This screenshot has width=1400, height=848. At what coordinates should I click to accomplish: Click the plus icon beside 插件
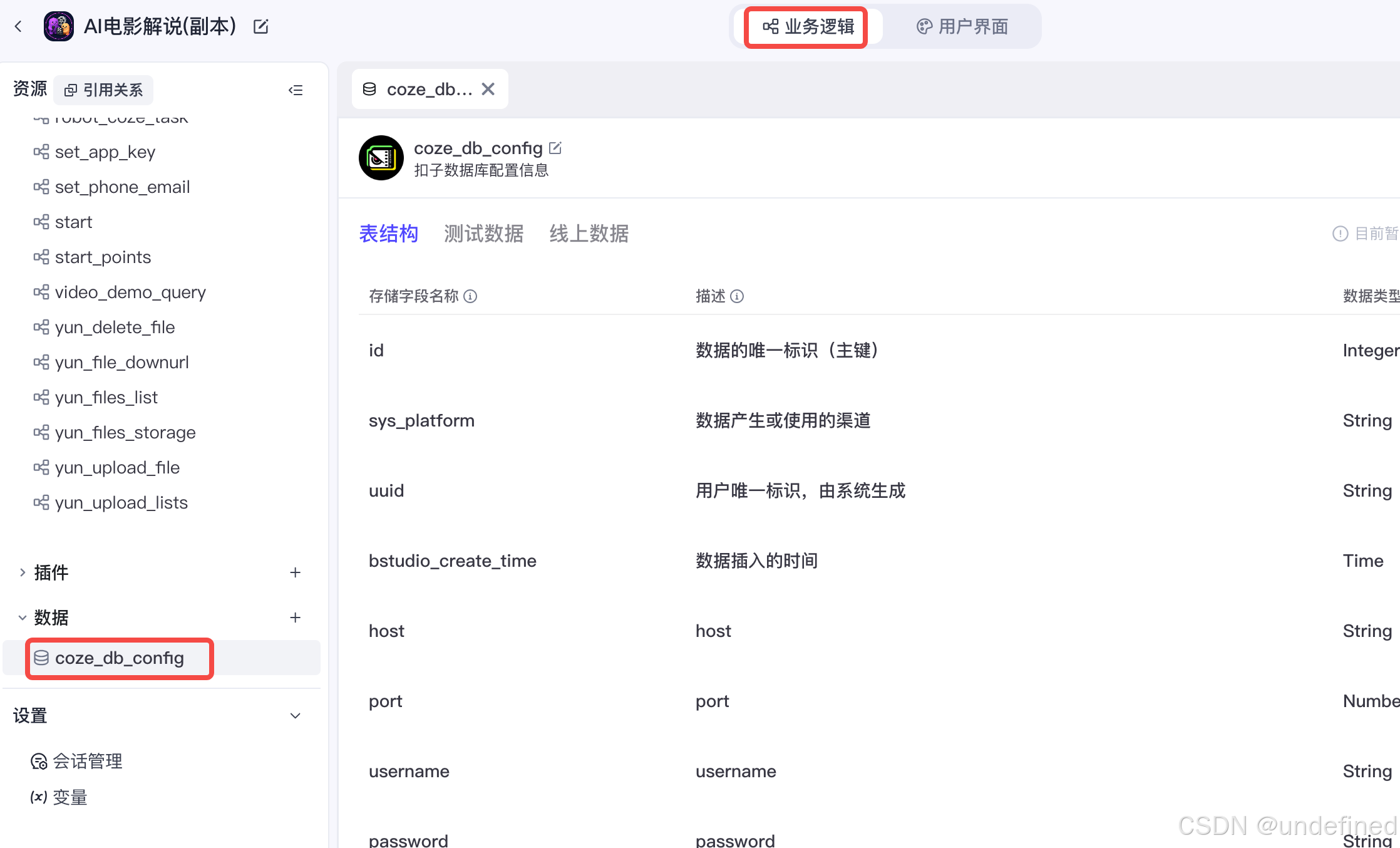point(295,572)
